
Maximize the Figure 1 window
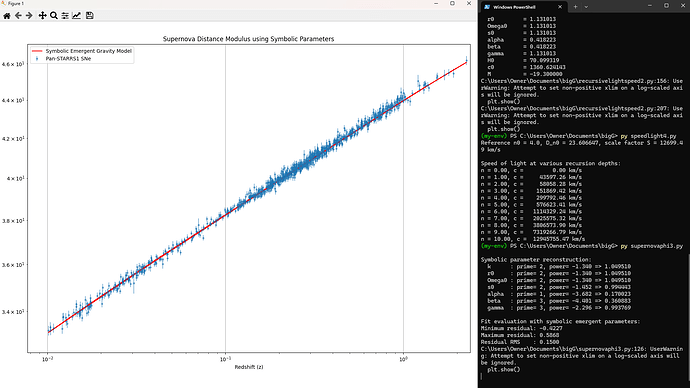tap(452, 4)
